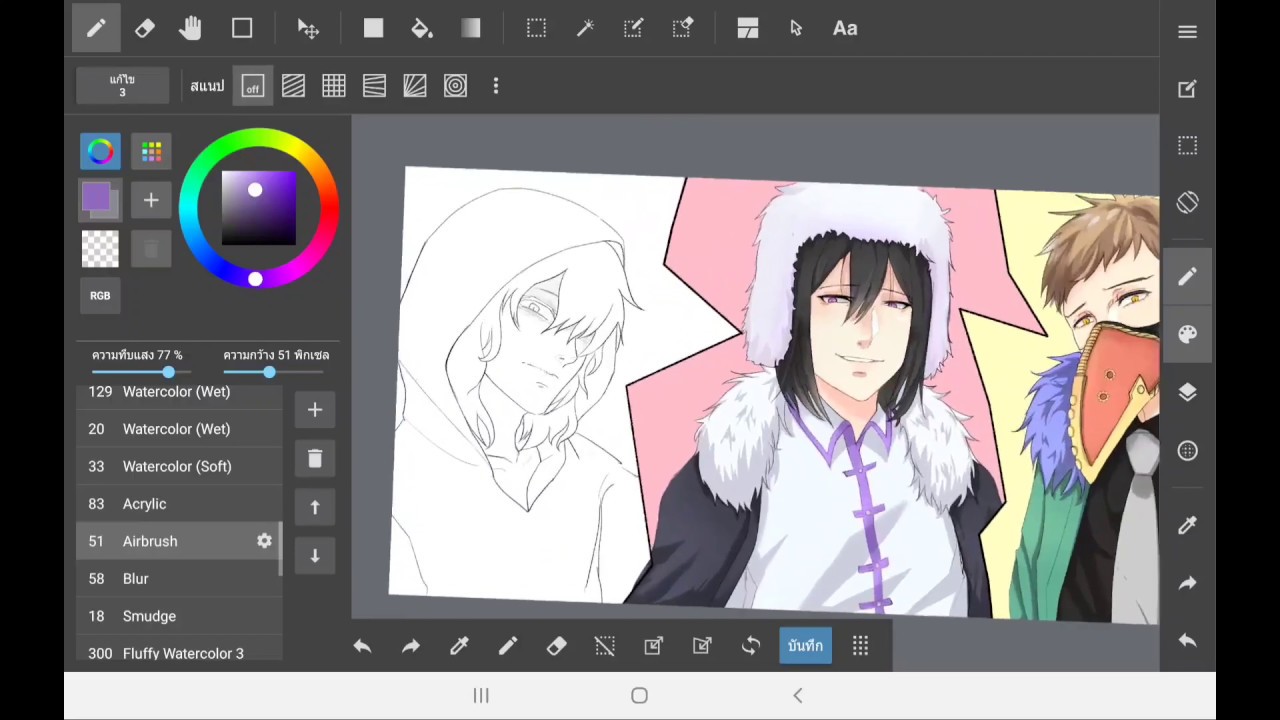
Task: Tap the Android home button
Action: coord(640,696)
